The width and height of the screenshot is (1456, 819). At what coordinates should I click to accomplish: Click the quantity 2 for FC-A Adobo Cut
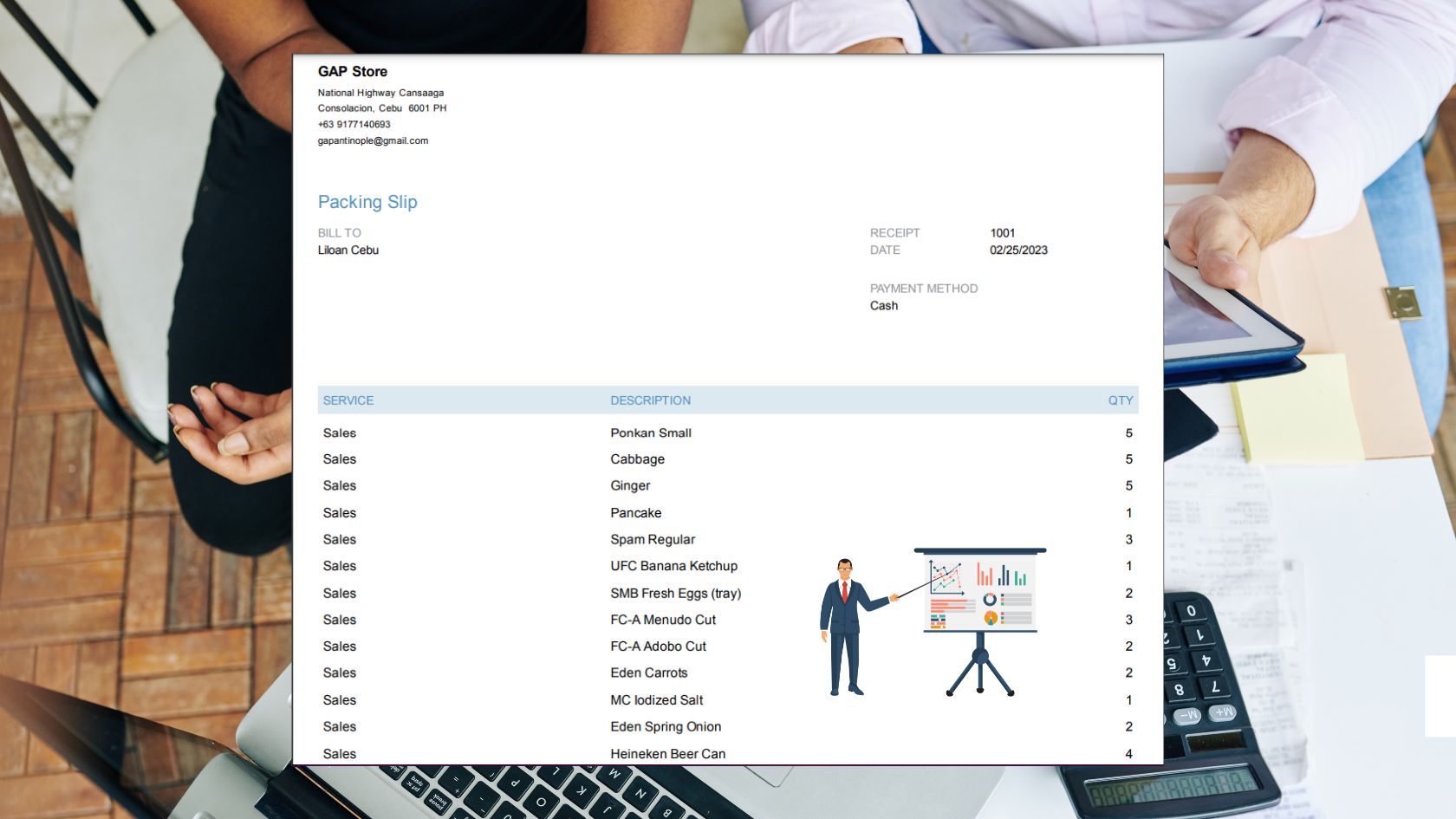[x=1128, y=647]
